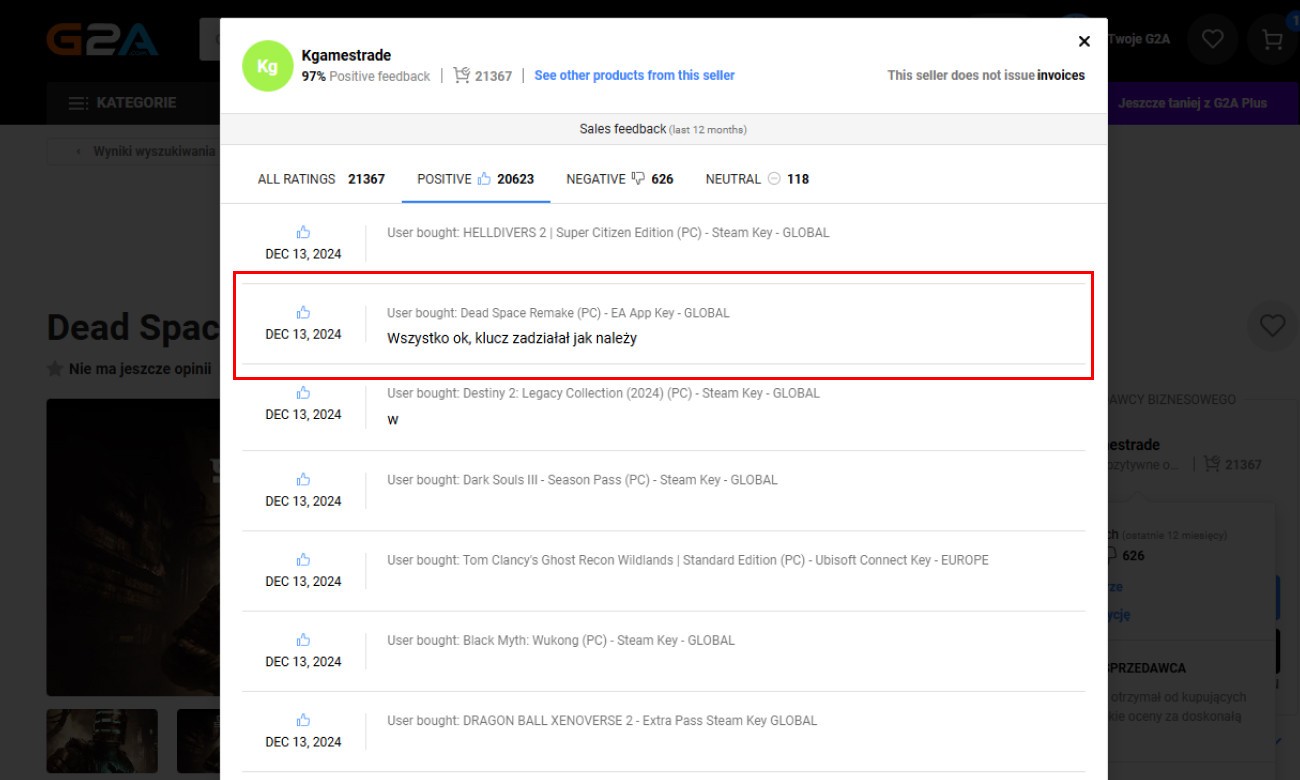The width and height of the screenshot is (1300, 780).
Task: Click thumbs-up icon in Ghost Recon Wildlands review
Action: pos(303,559)
